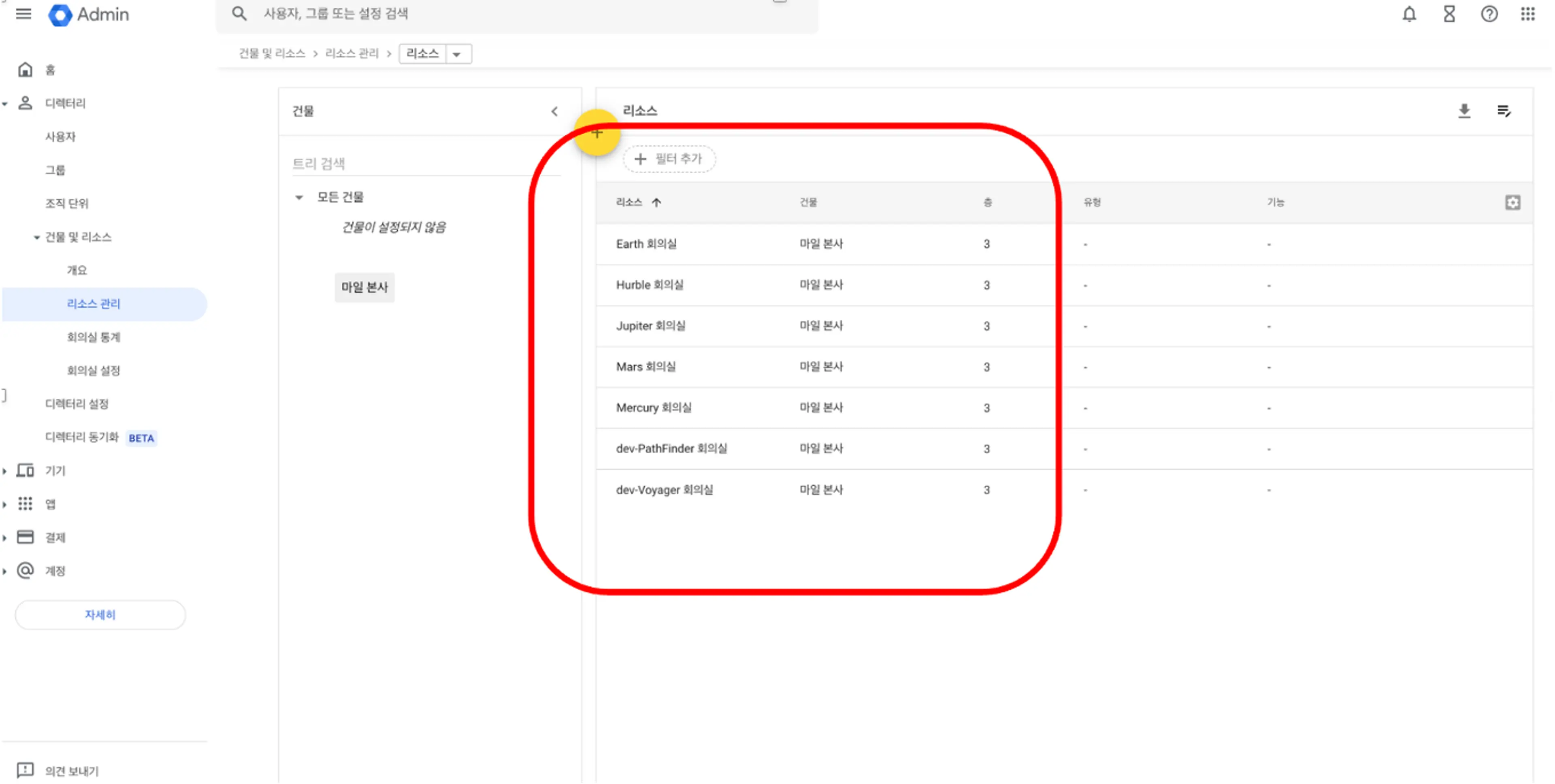Open the tasks hourglass icon

1449,14
